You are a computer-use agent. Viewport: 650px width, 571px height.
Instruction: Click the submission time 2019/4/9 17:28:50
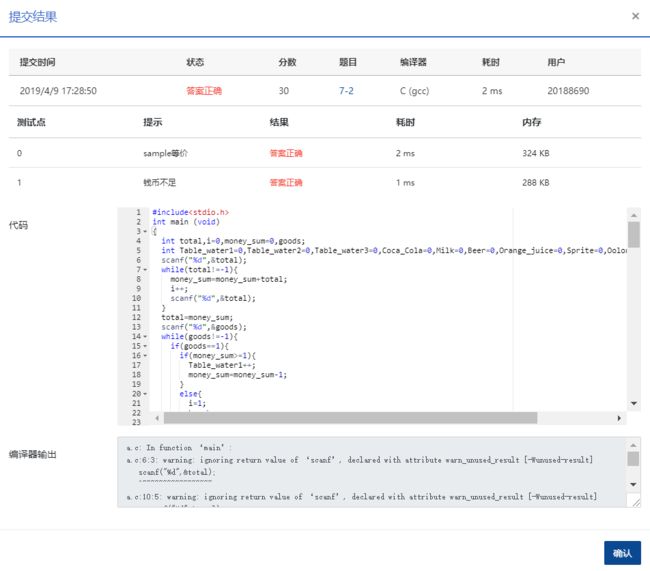coord(58,91)
